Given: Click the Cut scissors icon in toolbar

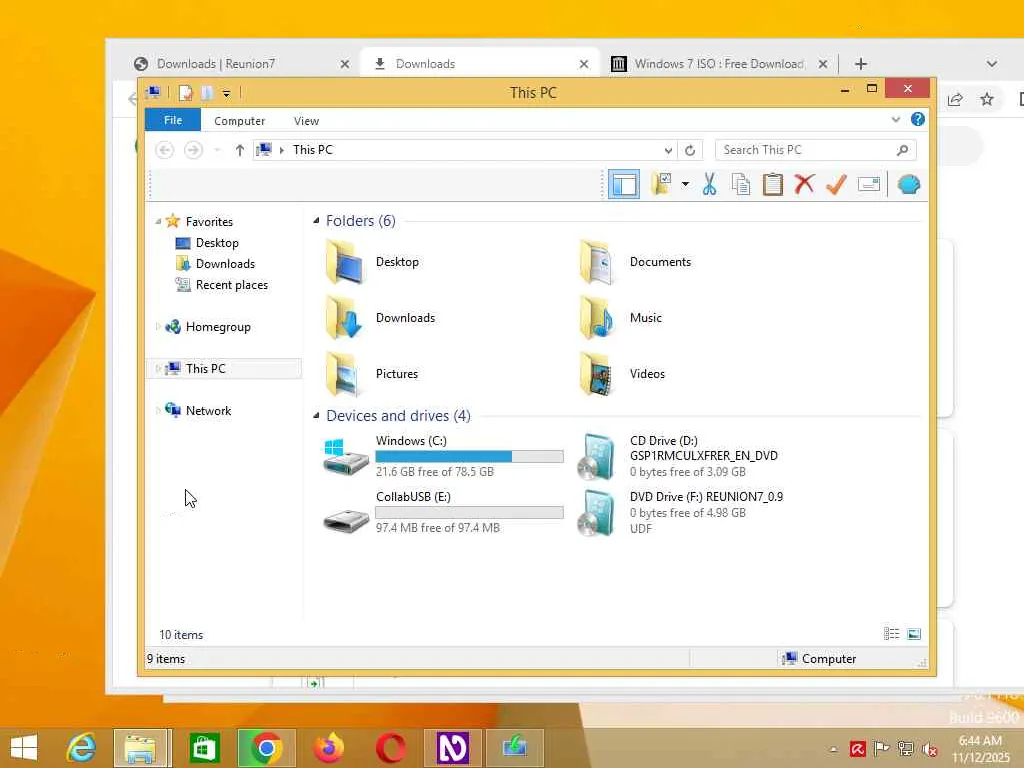Looking at the screenshot, I should tap(709, 185).
